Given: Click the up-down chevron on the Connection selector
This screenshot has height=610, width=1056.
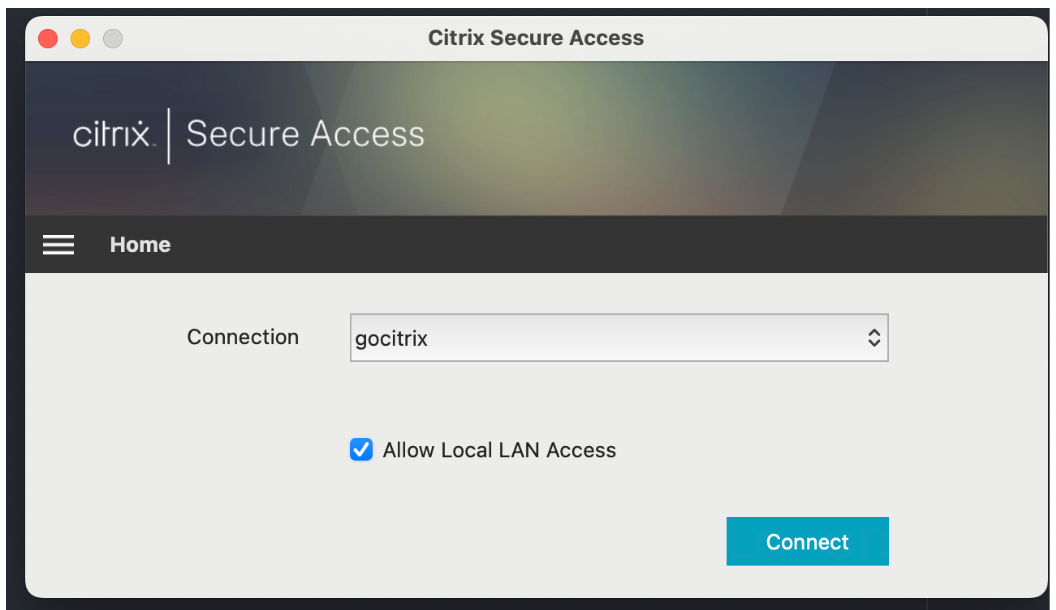Looking at the screenshot, I should click(874, 337).
